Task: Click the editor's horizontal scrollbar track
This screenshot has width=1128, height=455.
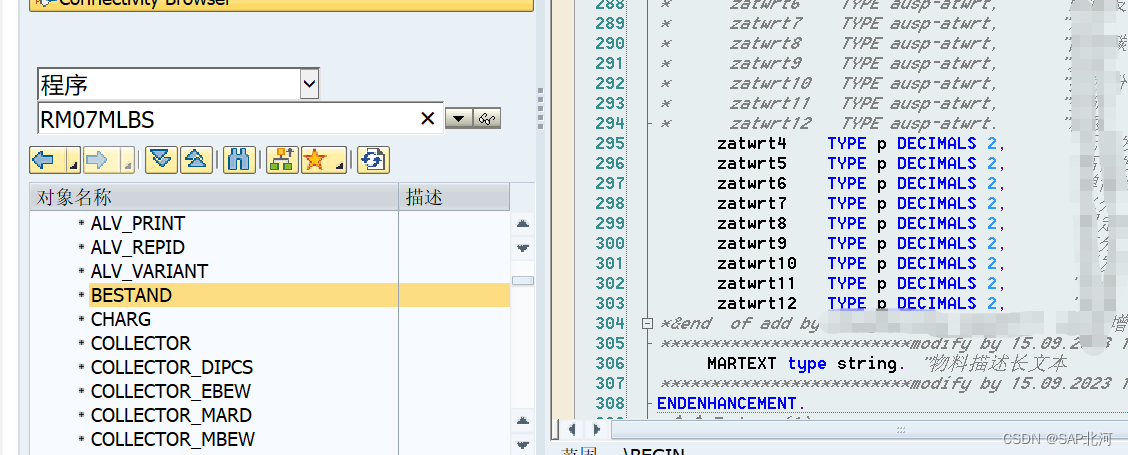Action: click(x=870, y=430)
